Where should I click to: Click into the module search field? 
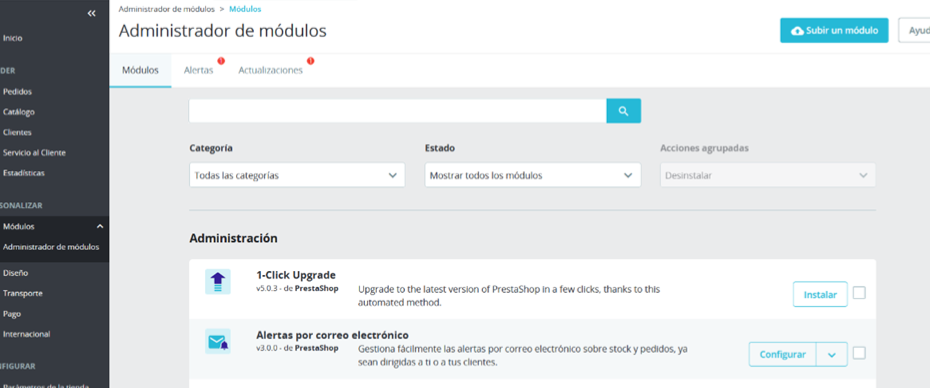coord(397,111)
